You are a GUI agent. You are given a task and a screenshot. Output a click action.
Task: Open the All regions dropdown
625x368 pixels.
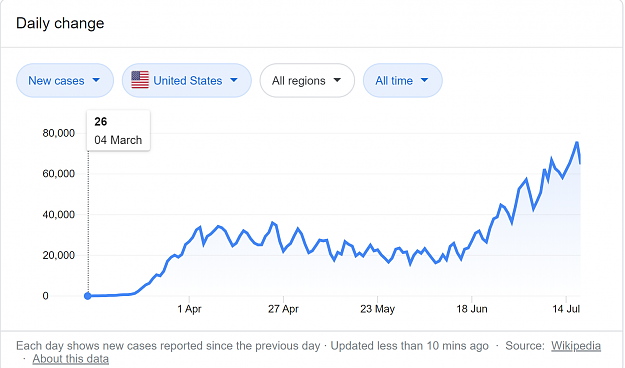pos(307,81)
